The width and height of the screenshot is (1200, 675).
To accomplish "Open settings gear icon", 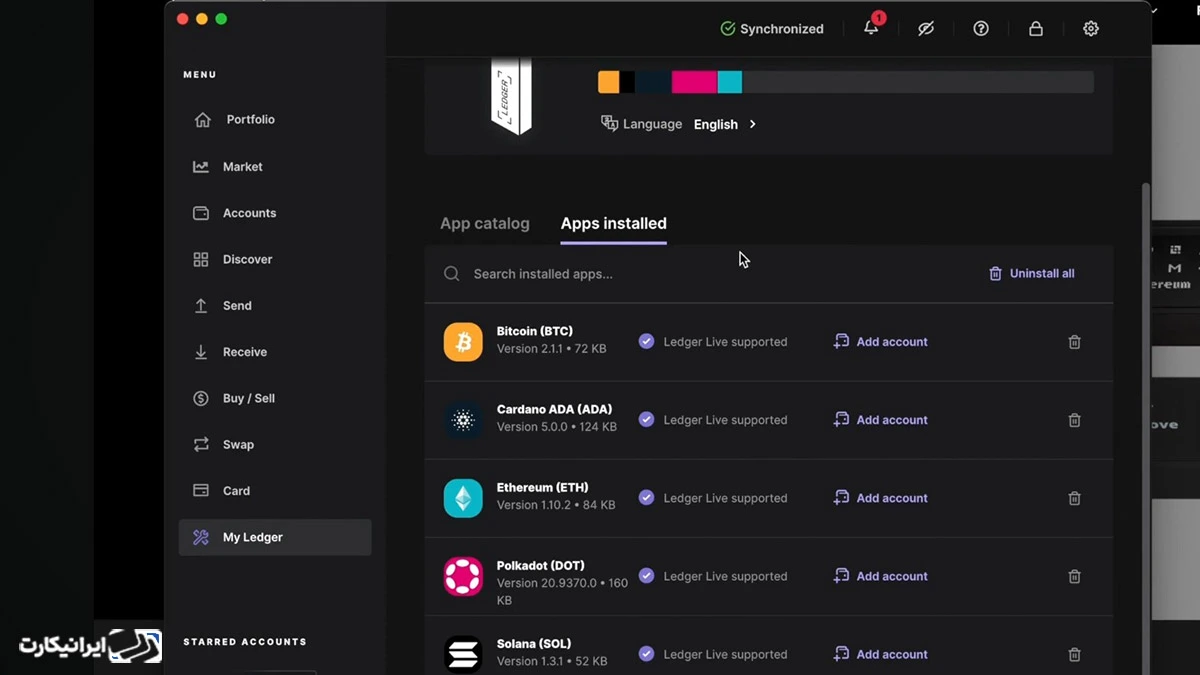I will pyautogui.click(x=1091, y=29).
